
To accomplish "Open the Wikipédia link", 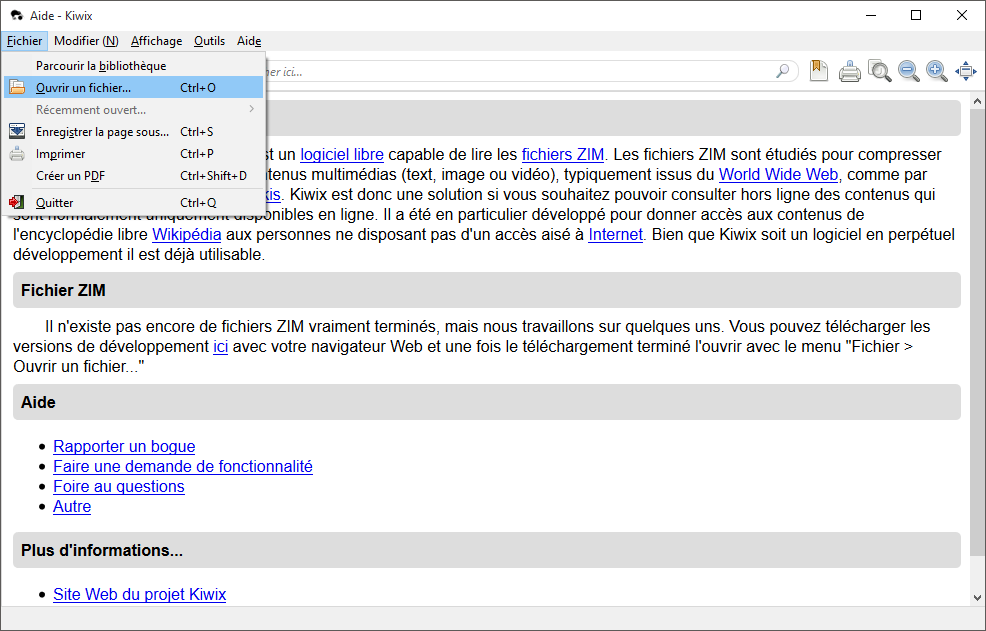I will [x=187, y=235].
